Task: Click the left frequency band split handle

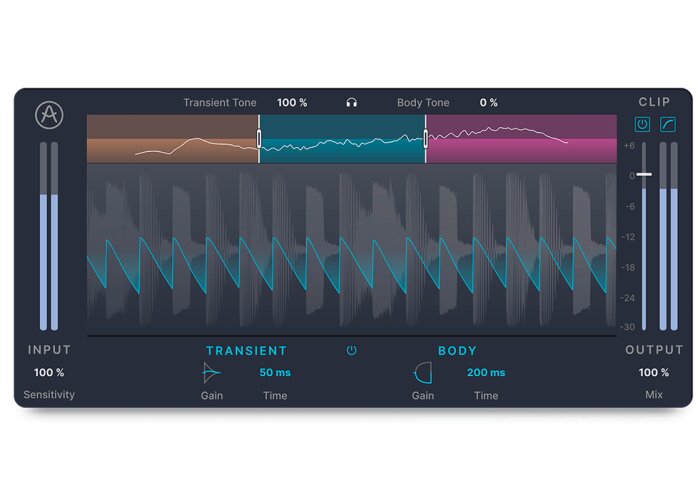Action: coord(259,138)
